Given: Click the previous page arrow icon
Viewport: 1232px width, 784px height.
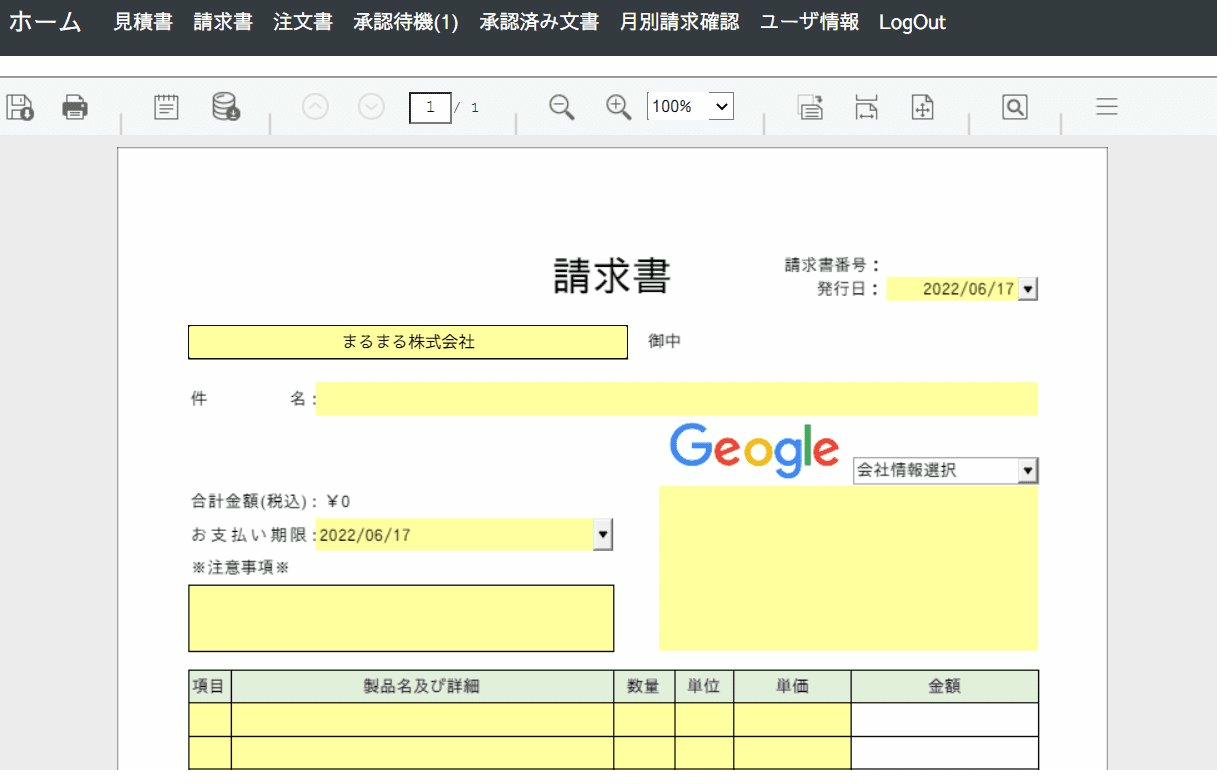Looking at the screenshot, I should click(x=315, y=106).
